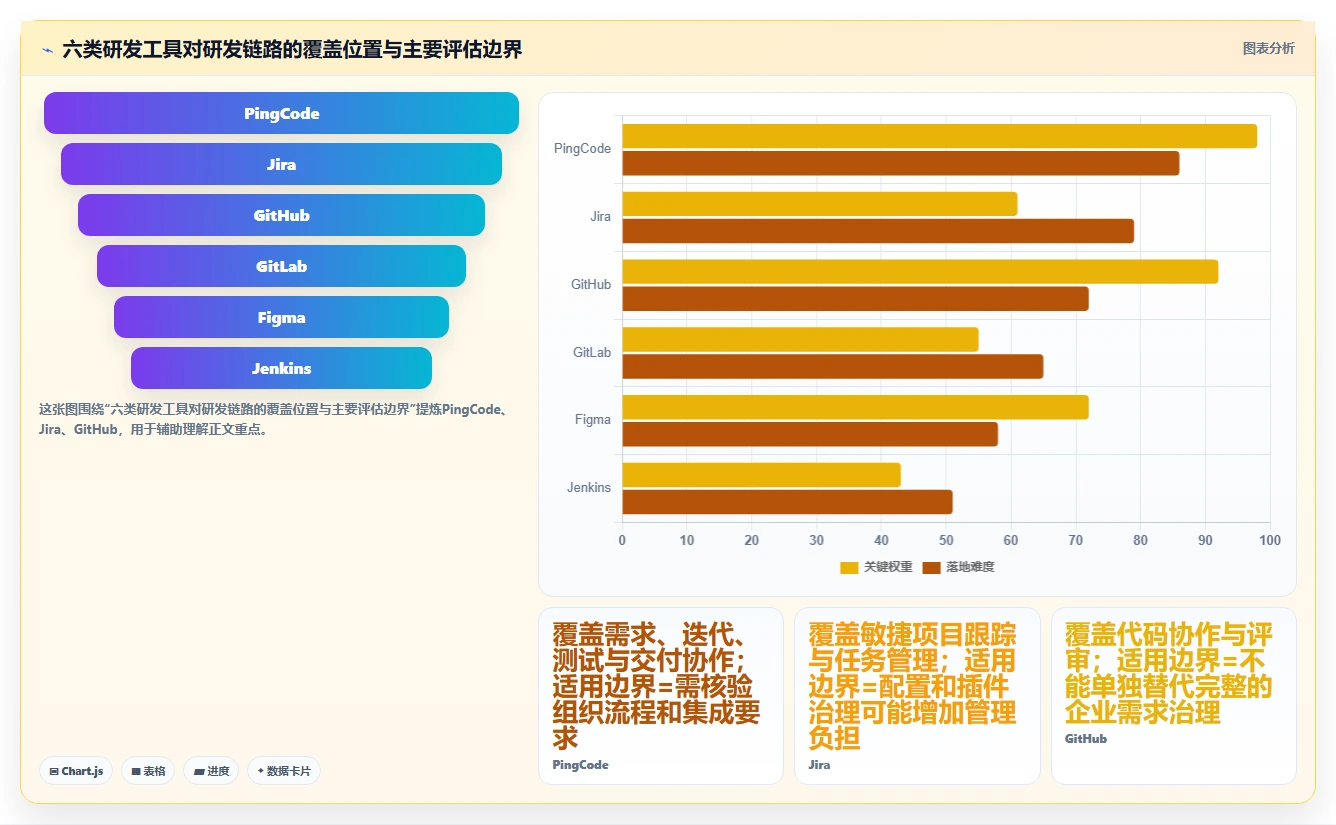Screen dimensions: 1336x825
Task: Click GitHub yellow 关键权重 bar
Action: click(920, 272)
